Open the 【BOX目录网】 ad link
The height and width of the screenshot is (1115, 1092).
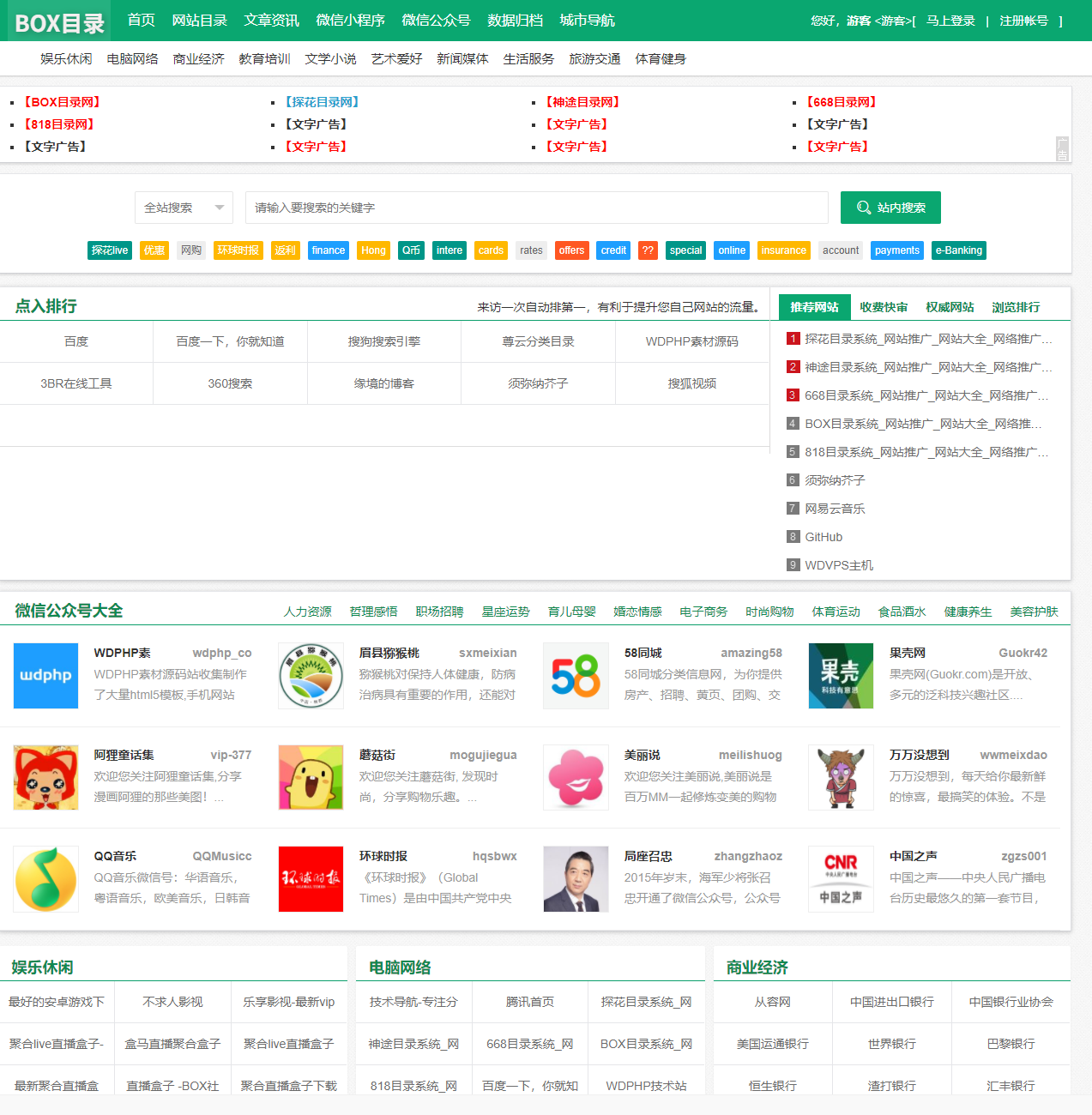tap(62, 102)
